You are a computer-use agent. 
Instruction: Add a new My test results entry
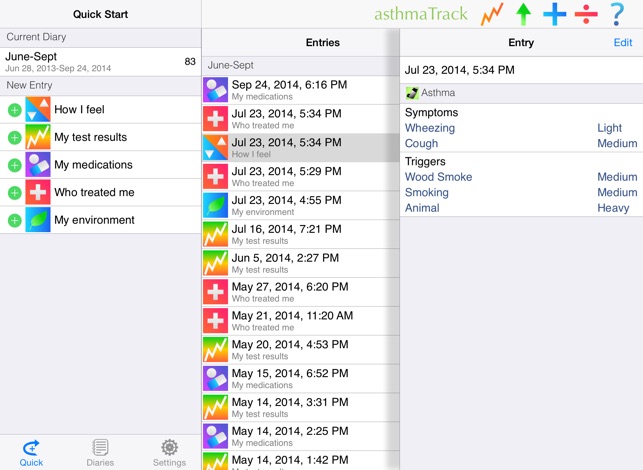14,137
